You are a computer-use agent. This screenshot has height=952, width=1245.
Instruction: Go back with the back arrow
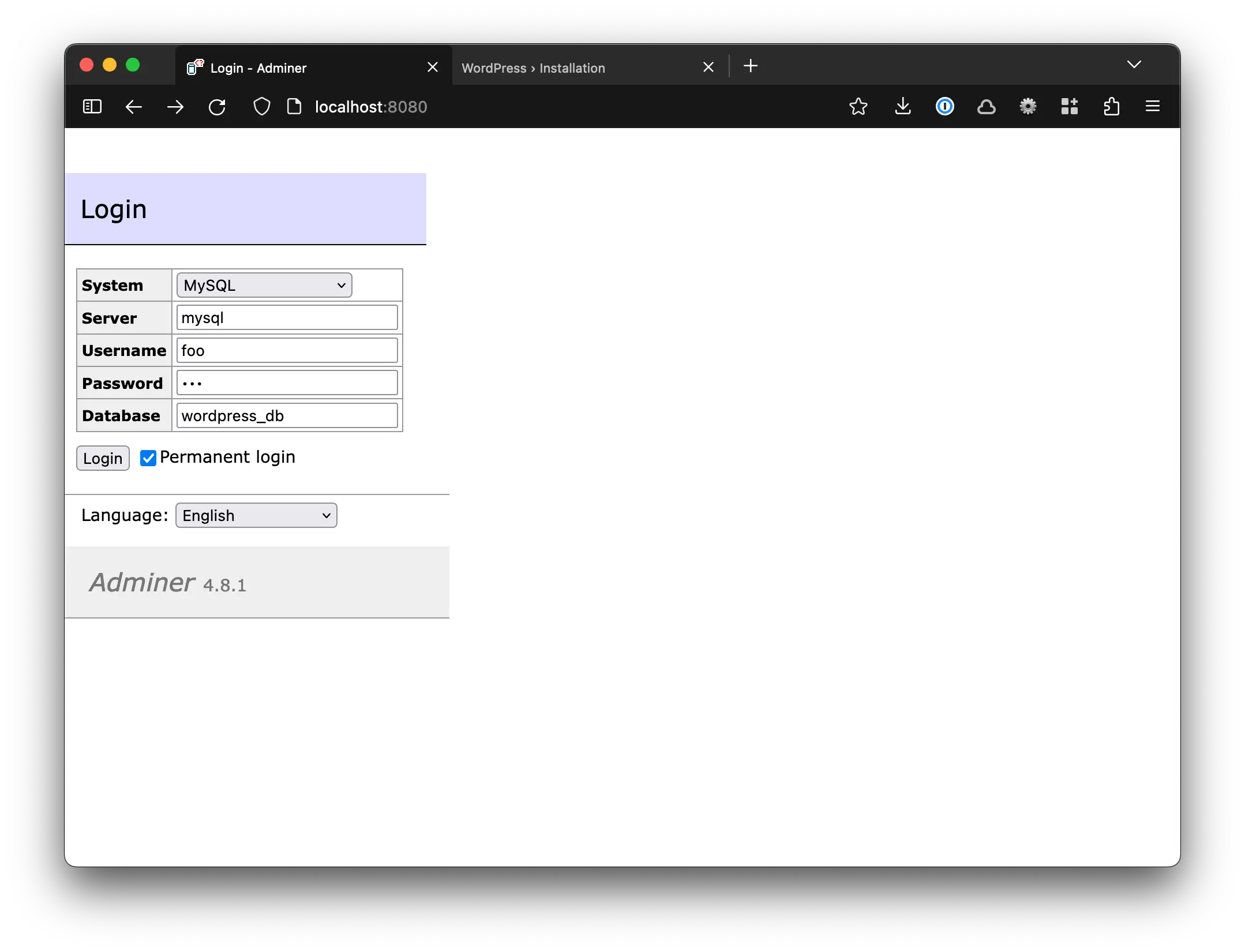(x=134, y=107)
